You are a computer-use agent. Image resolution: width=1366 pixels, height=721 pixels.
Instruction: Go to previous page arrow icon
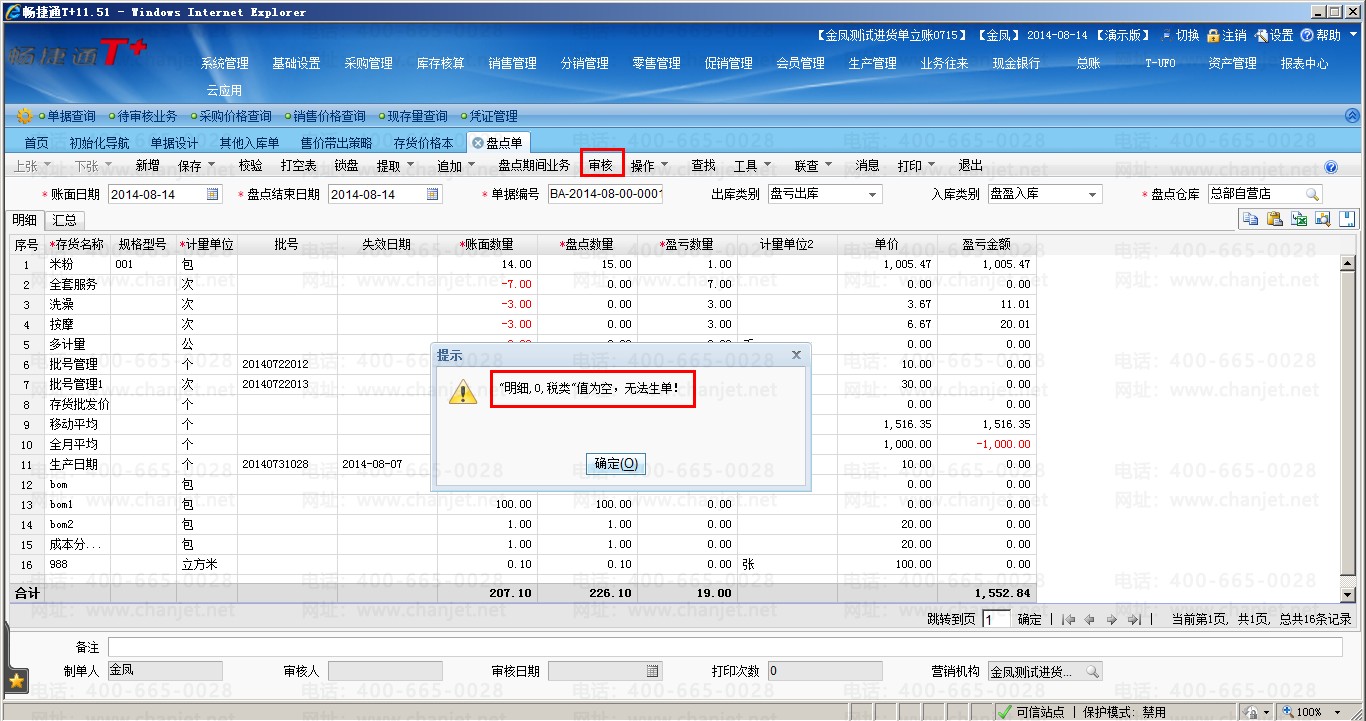(x=1089, y=620)
